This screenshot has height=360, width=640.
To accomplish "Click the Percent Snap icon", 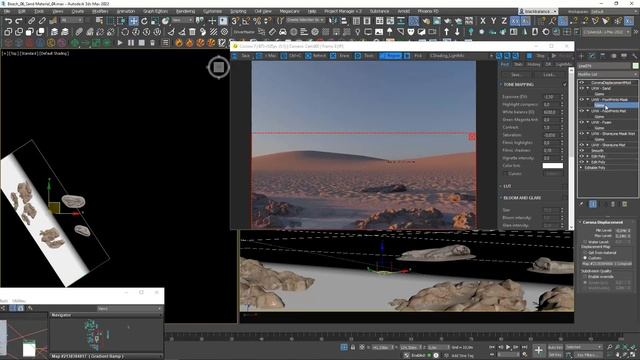I will click(257, 21).
